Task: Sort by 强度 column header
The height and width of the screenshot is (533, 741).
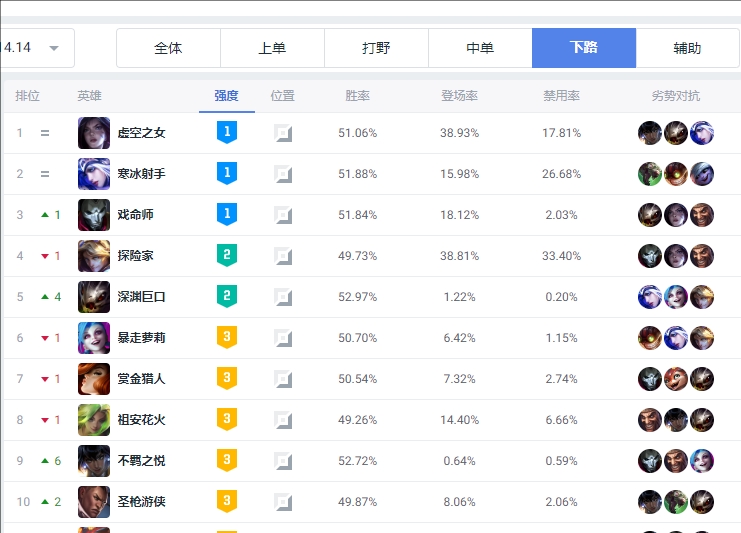Action: pos(226,96)
